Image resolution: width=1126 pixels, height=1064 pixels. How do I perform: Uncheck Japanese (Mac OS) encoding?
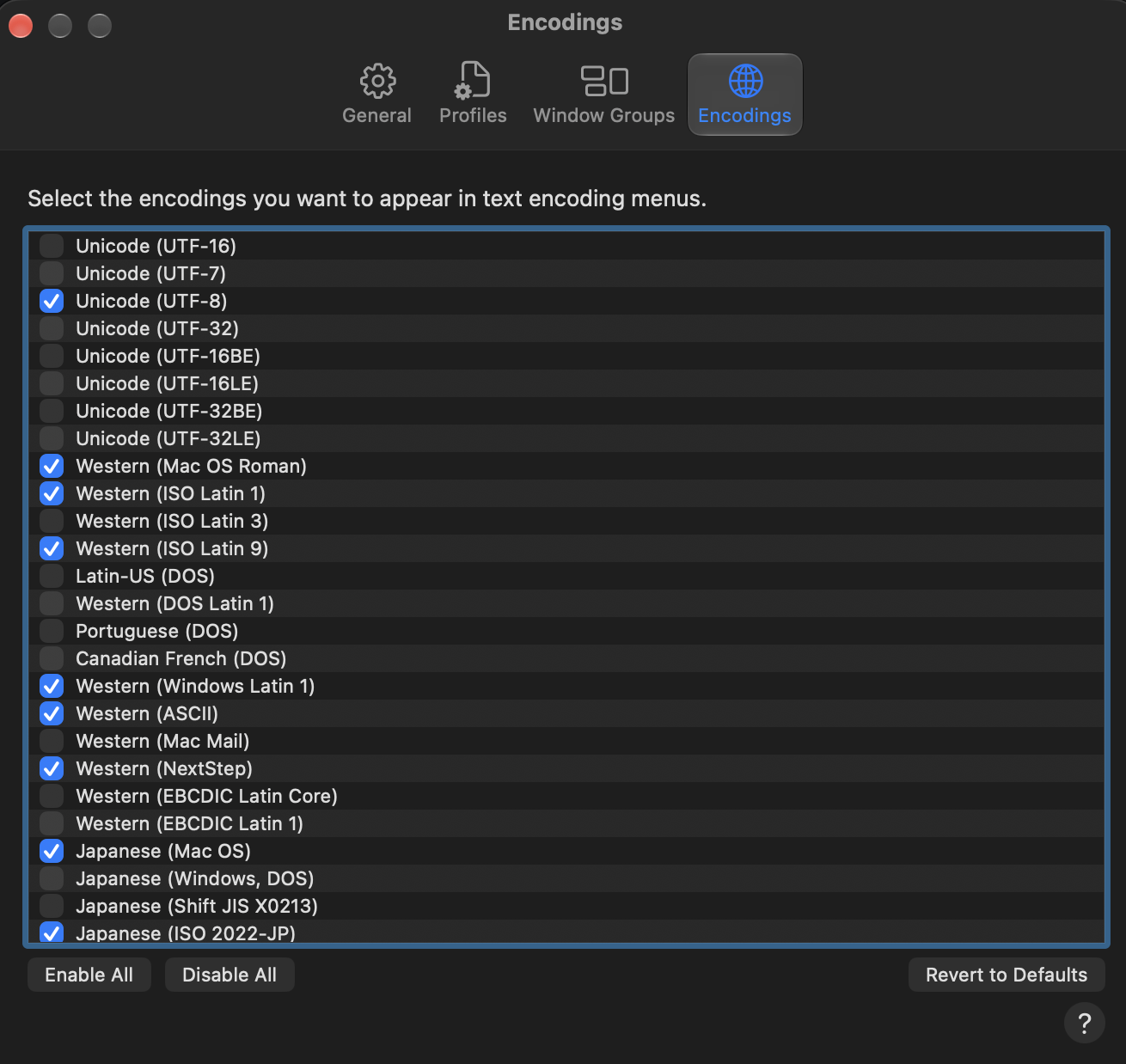pos(52,851)
